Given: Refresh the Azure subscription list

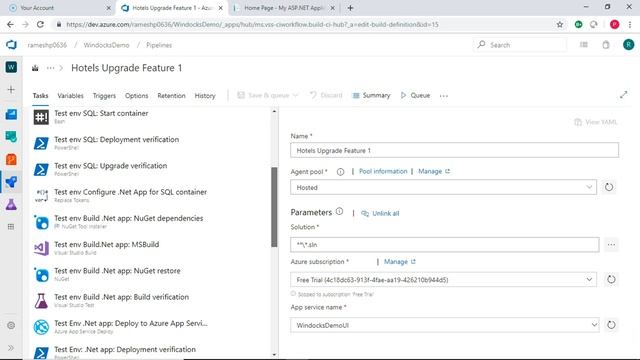Looking at the screenshot, I should point(611,280).
